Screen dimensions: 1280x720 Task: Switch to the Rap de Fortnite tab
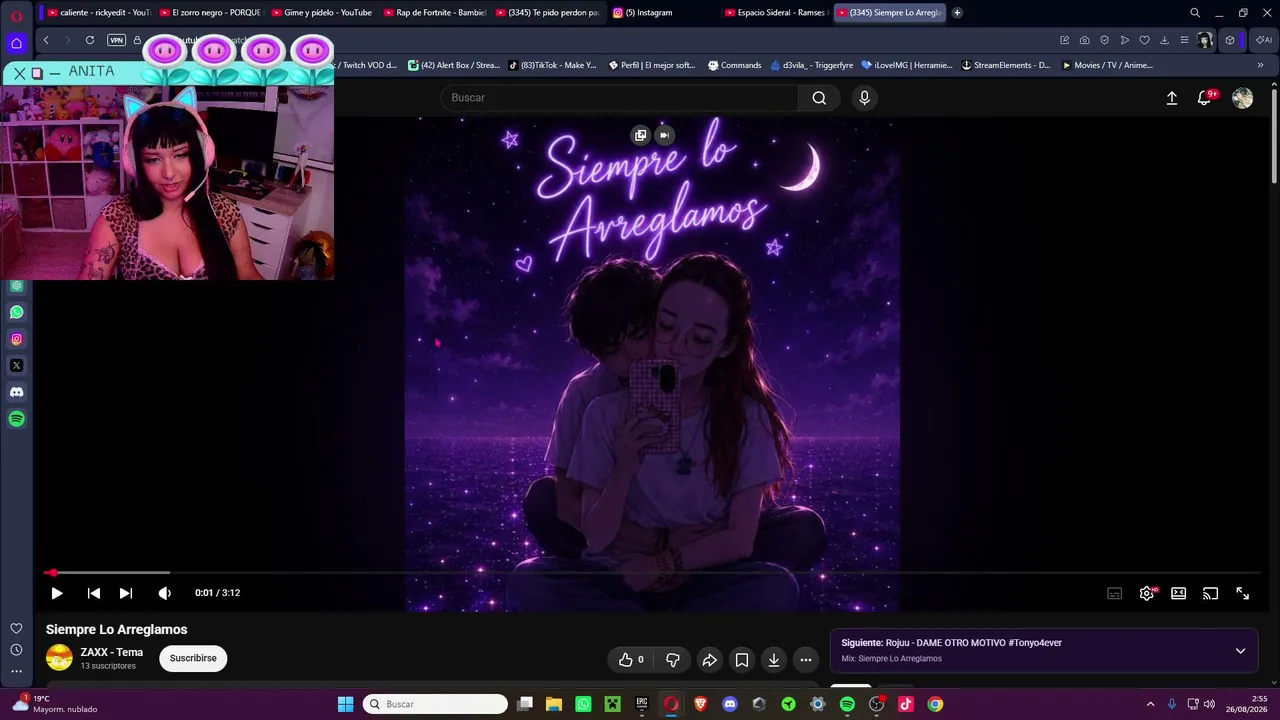pyautogui.click(x=436, y=13)
